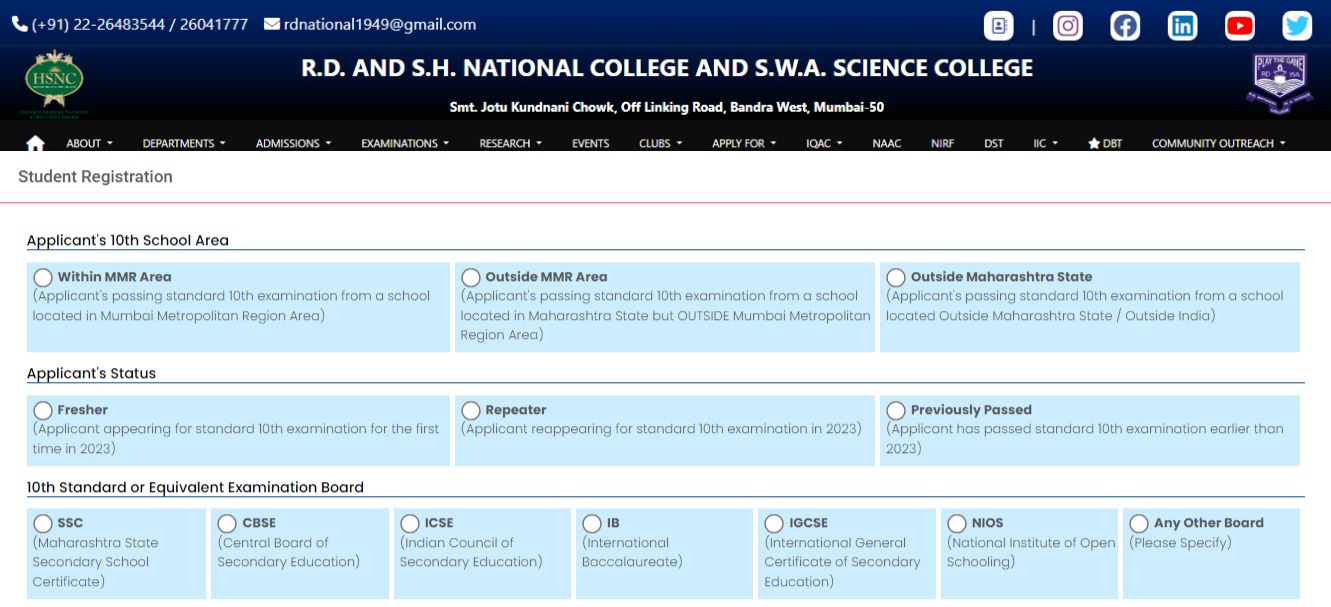Open the NIRF menu item

point(942,144)
